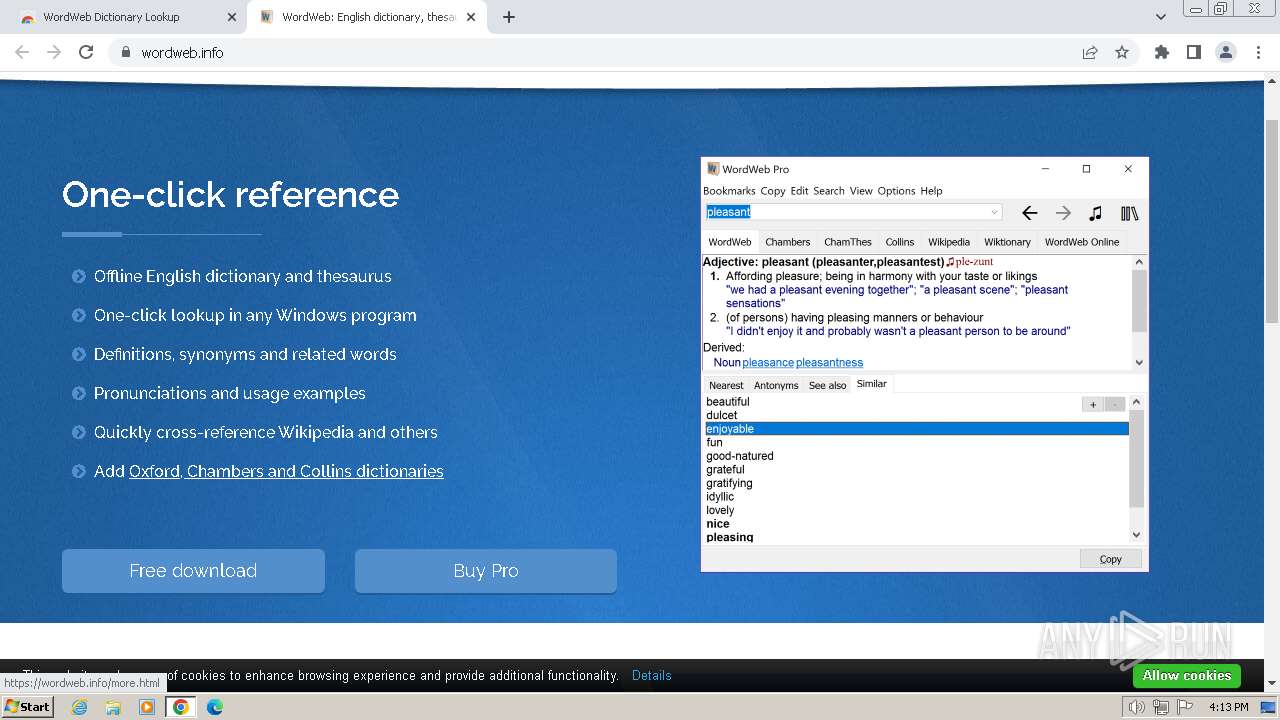Select the Similar tab

point(871,384)
